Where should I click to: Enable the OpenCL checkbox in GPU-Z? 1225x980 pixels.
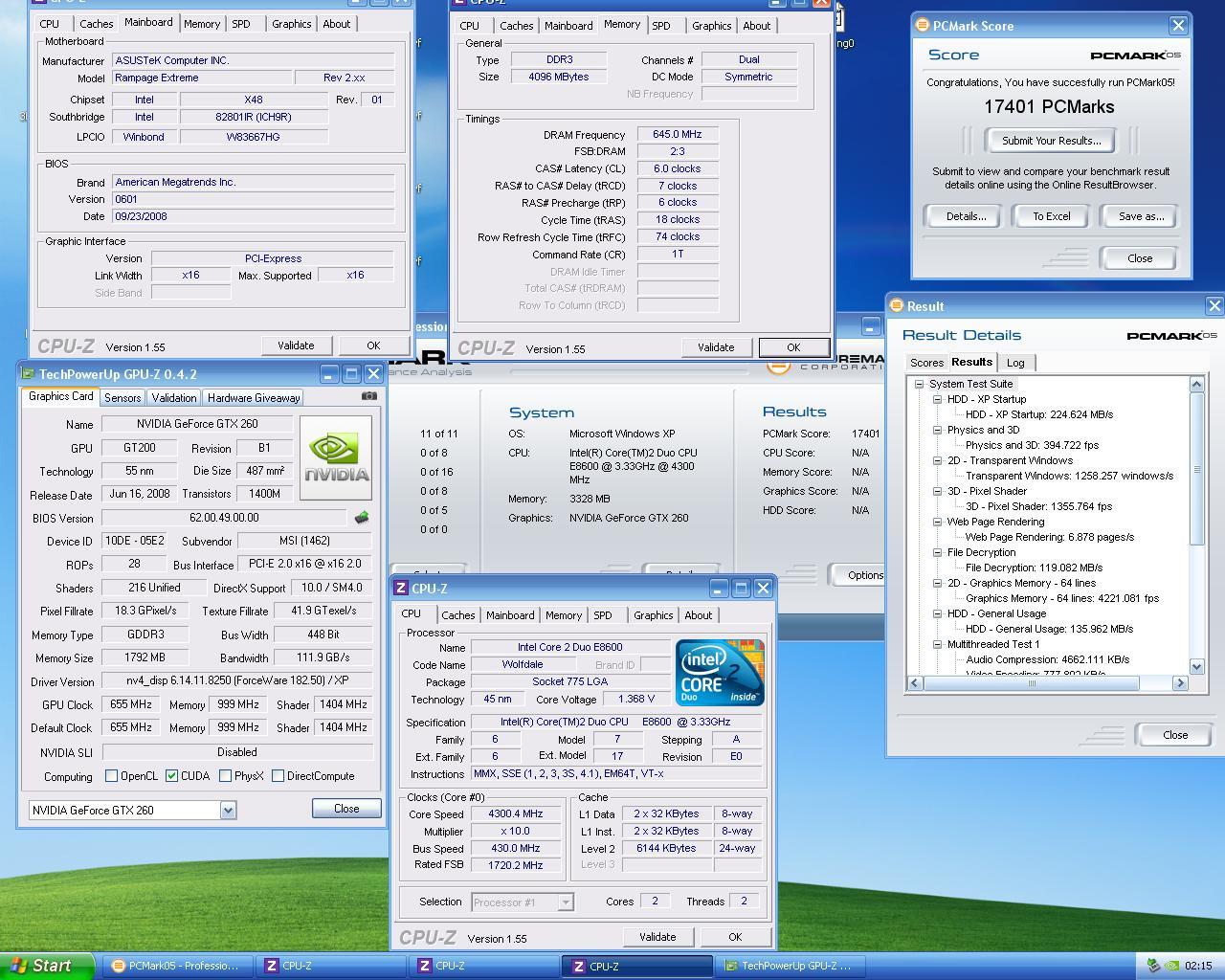tap(111, 776)
